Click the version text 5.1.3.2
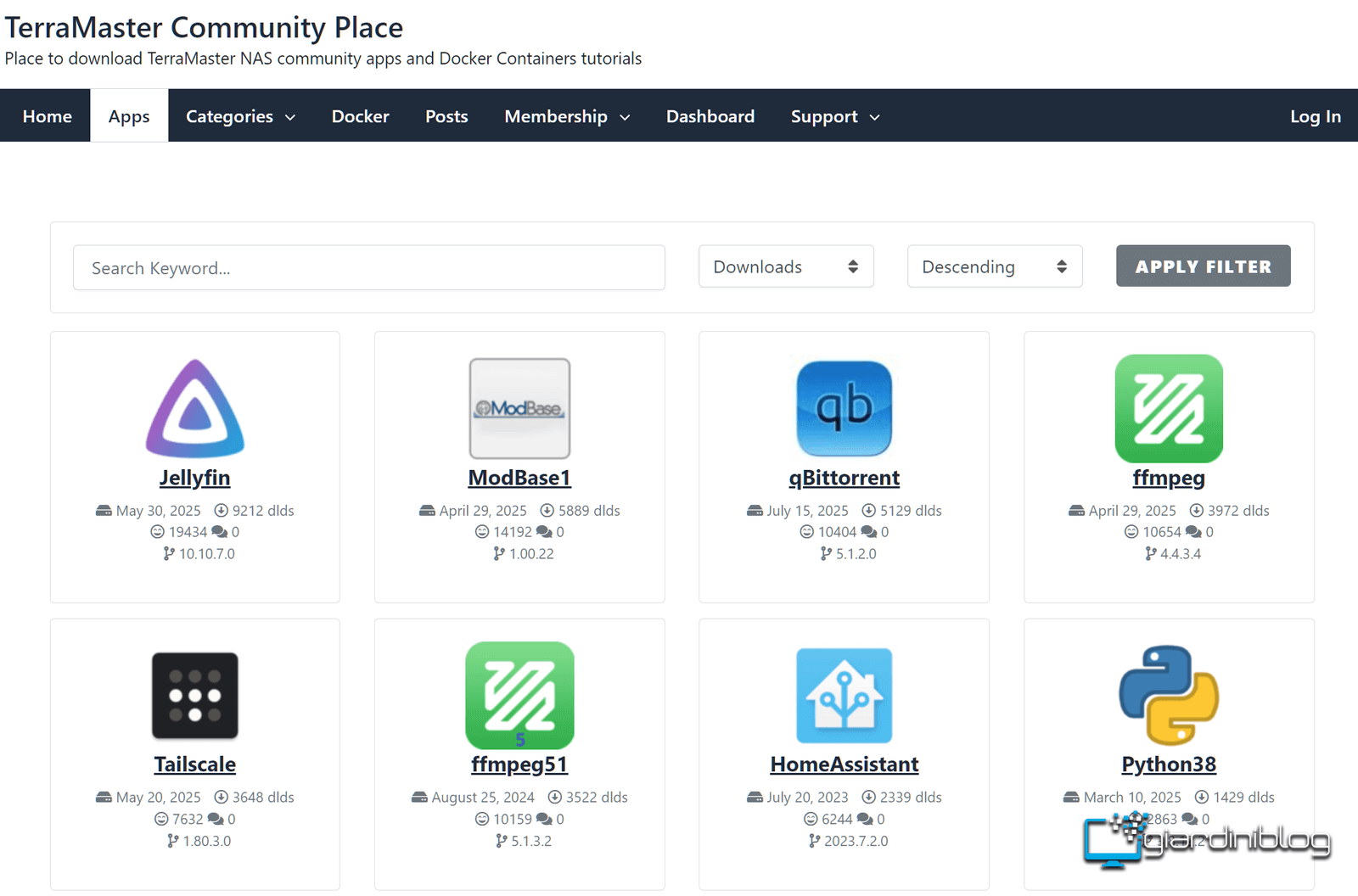The width and height of the screenshot is (1358, 896). coord(531,841)
